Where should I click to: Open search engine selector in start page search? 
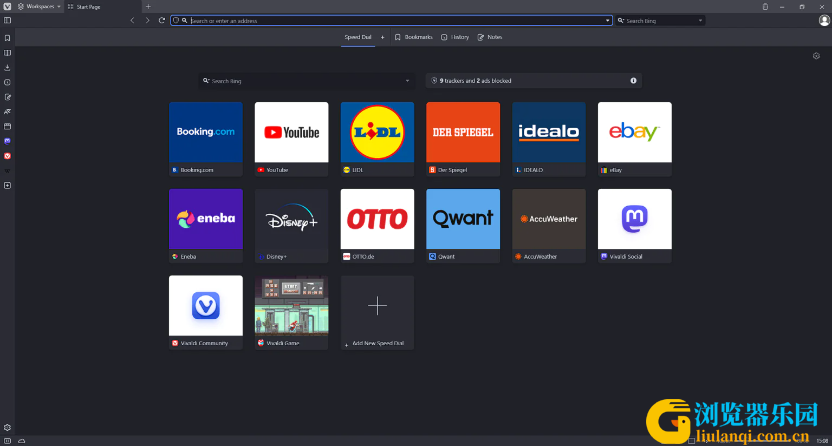[206, 81]
